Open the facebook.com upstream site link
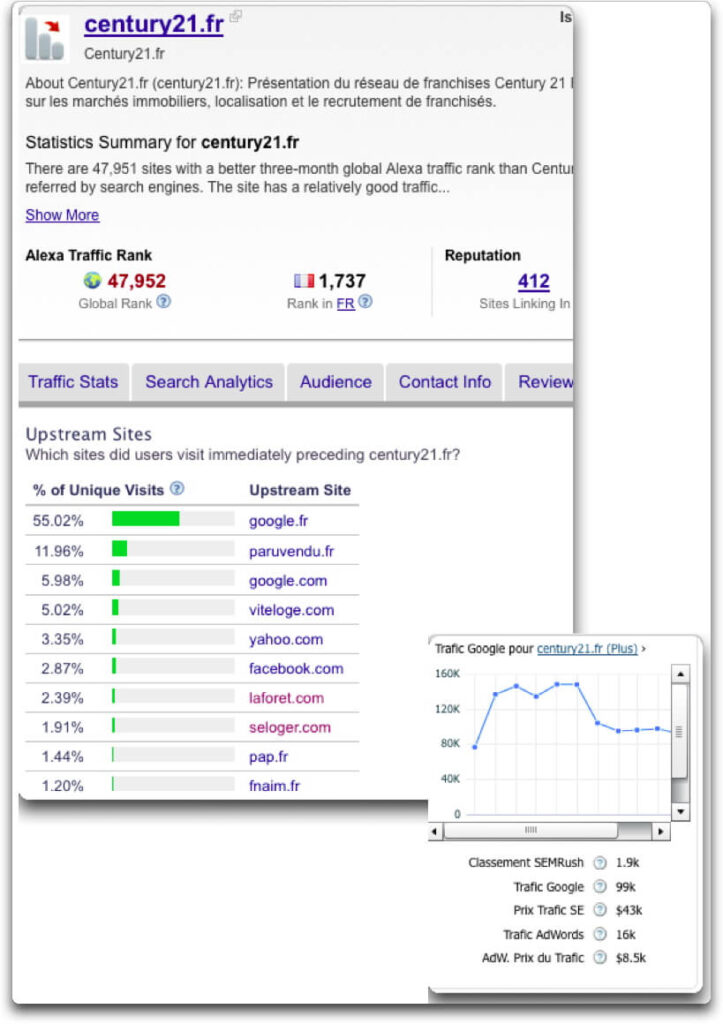723x1024 pixels. 296,669
